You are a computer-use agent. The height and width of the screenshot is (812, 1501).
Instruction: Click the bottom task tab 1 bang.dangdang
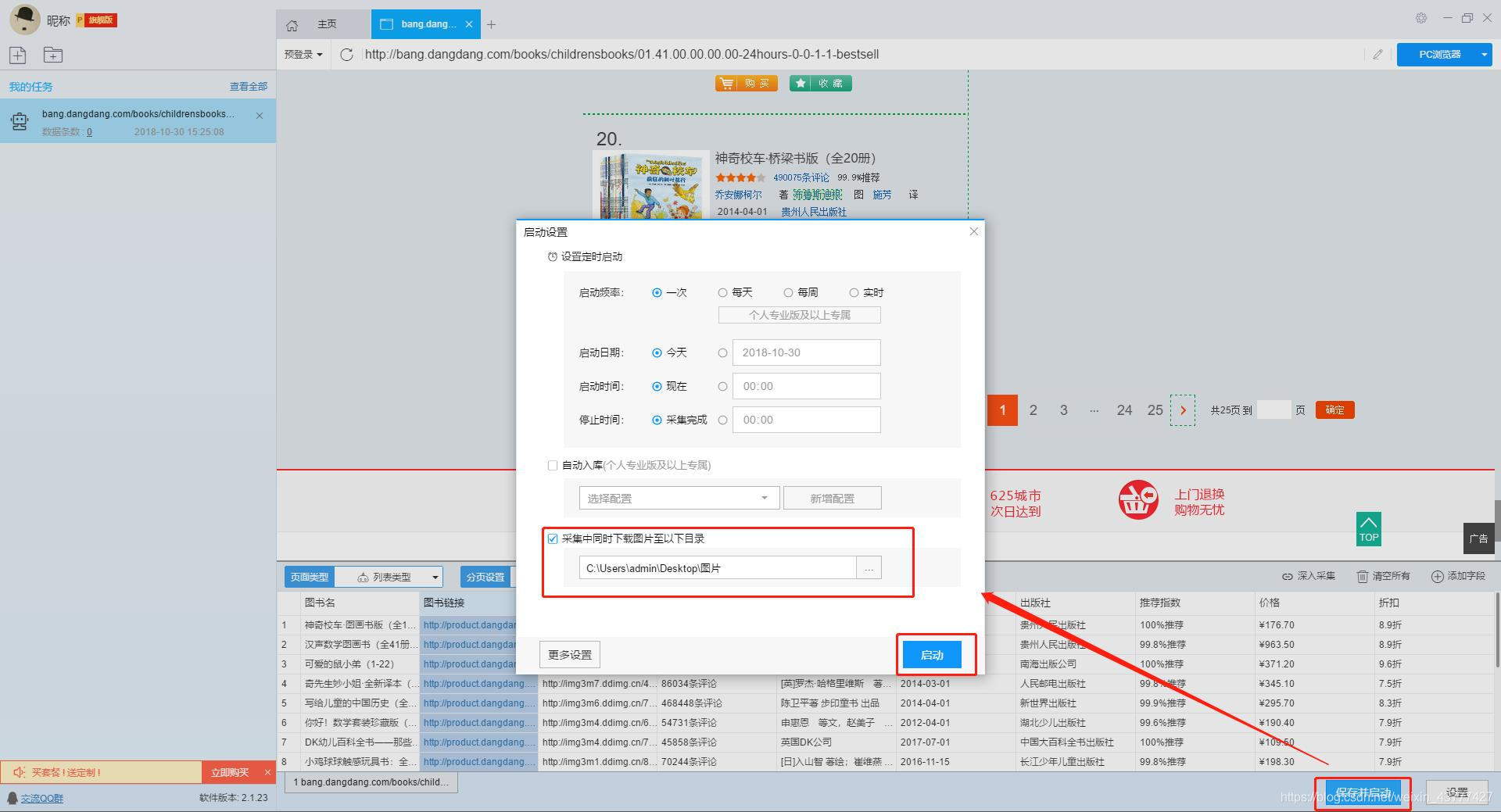coord(371,782)
